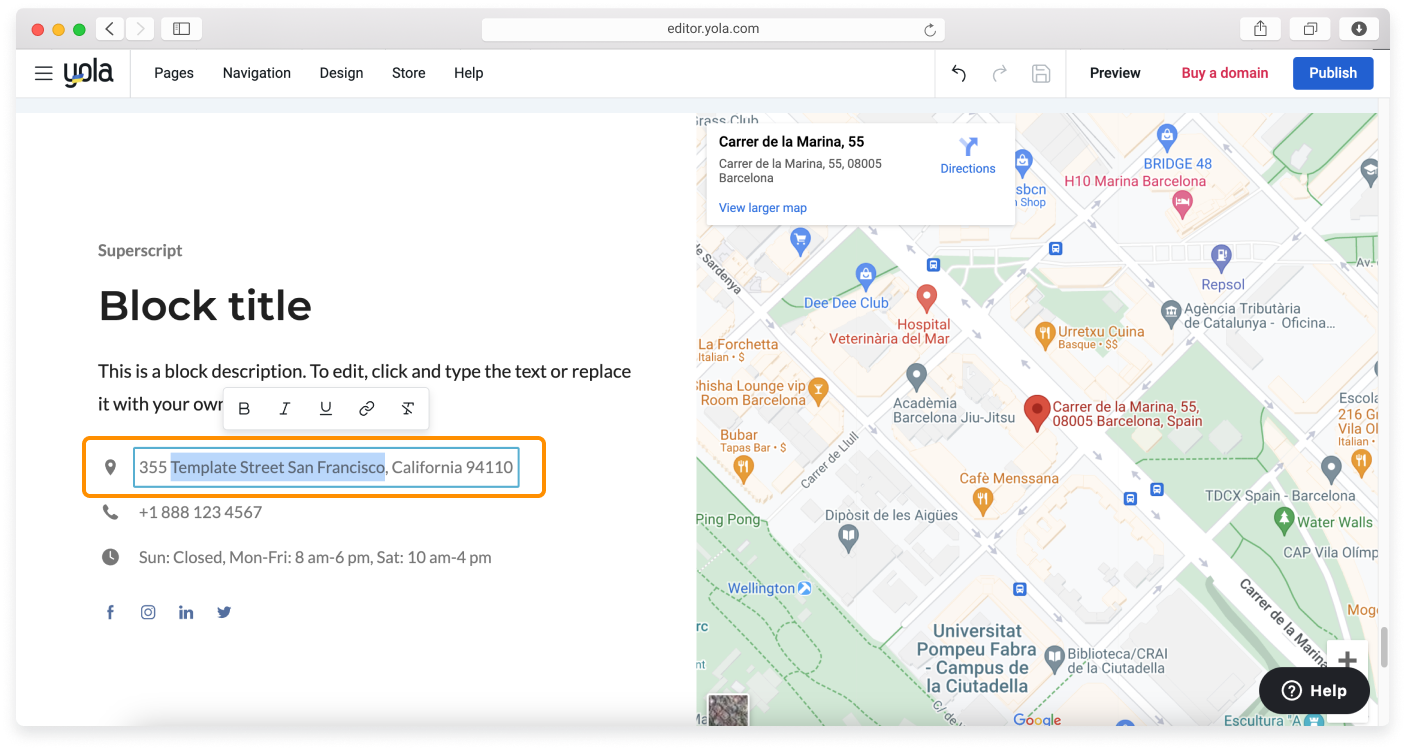The image size is (1406, 750).
Task: Open Safari downloads
Action: point(1359,29)
